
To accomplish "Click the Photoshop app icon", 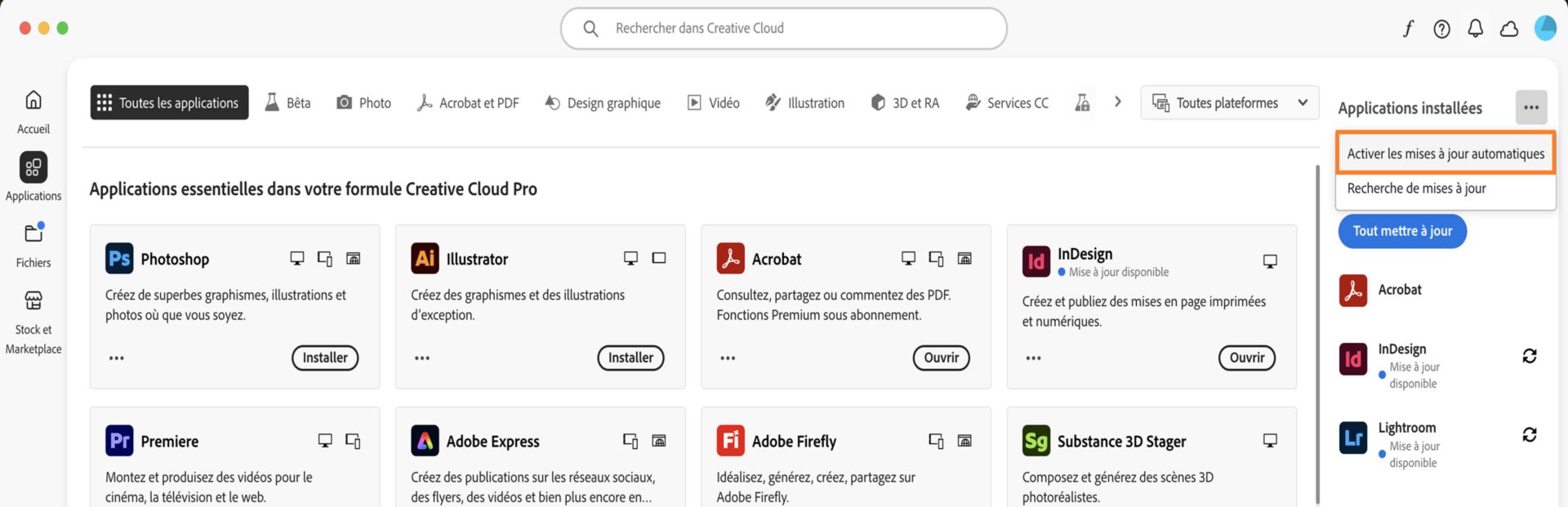I will (119, 259).
